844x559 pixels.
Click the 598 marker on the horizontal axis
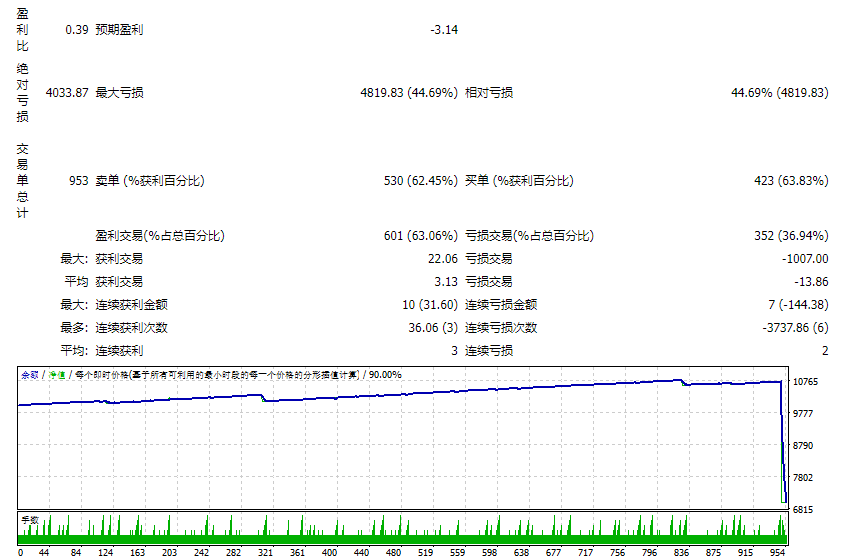click(489, 551)
